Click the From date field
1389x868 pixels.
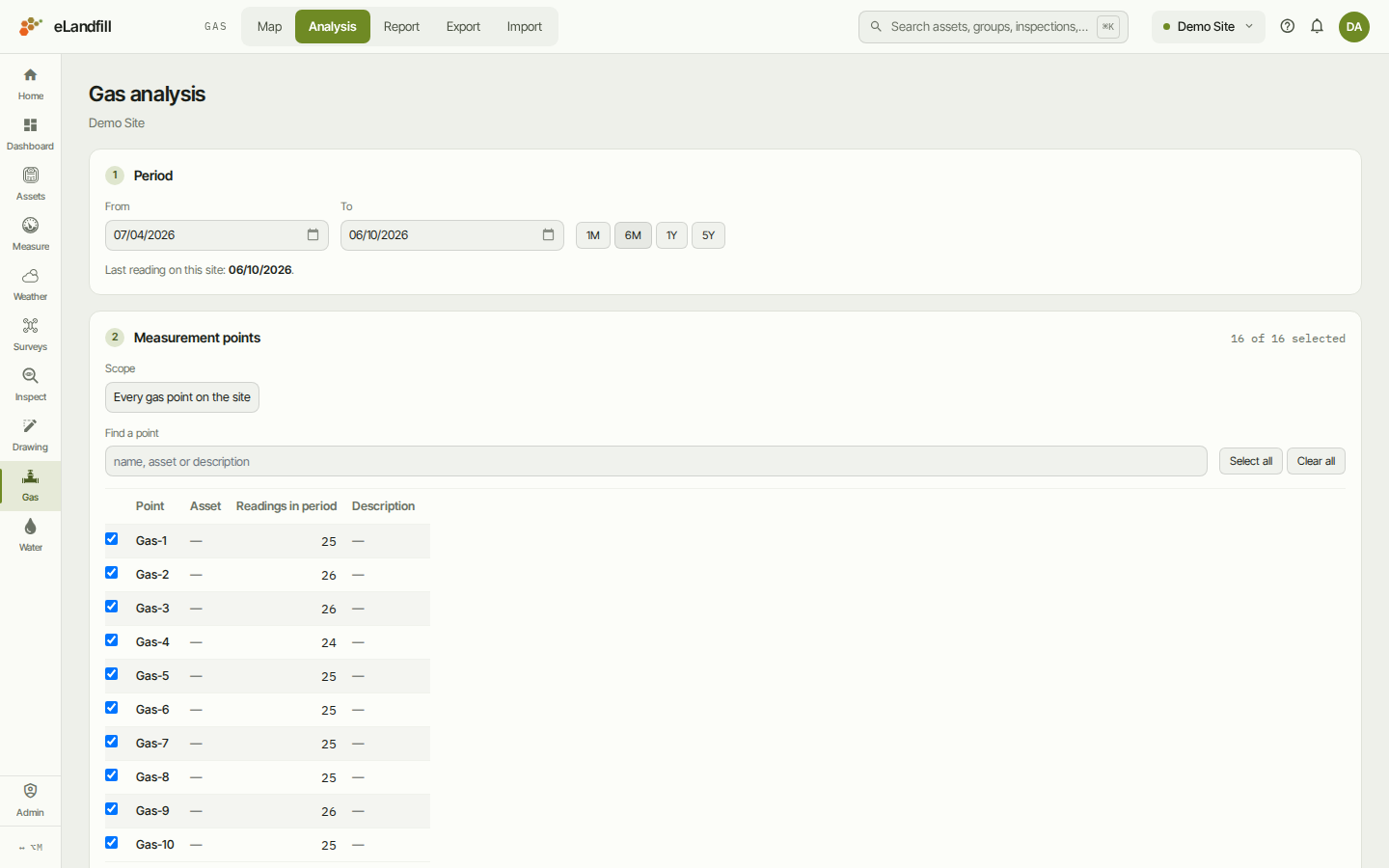(x=217, y=235)
